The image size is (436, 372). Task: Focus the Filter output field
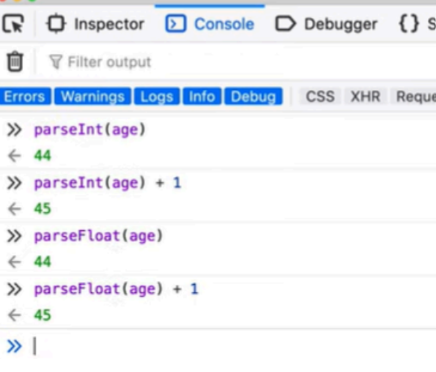pyautogui.click(x=109, y=62)
